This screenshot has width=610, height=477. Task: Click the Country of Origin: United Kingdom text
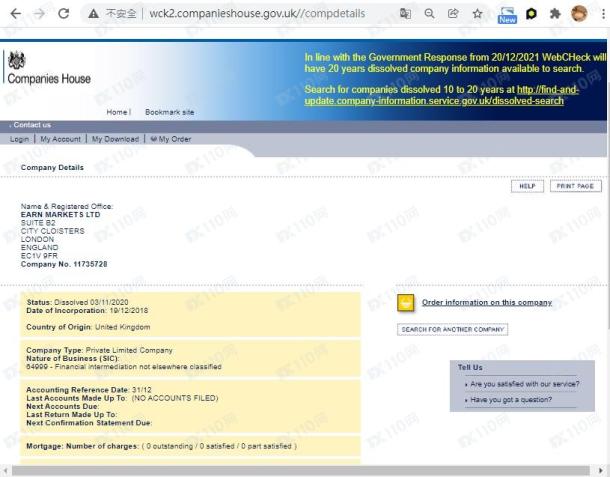pos(88,327)
